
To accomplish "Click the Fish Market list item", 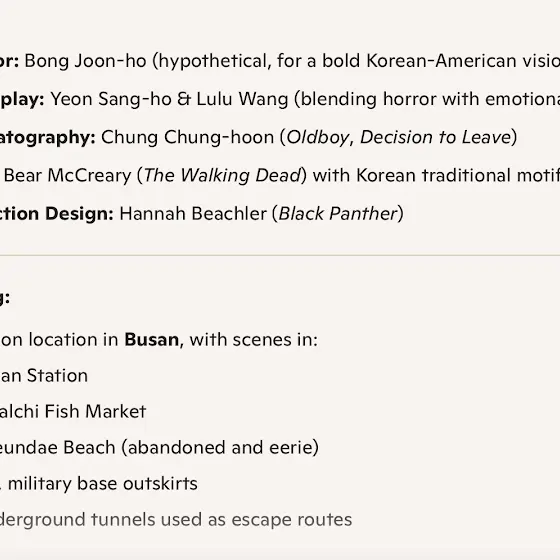I will click(x=73, y=411).
